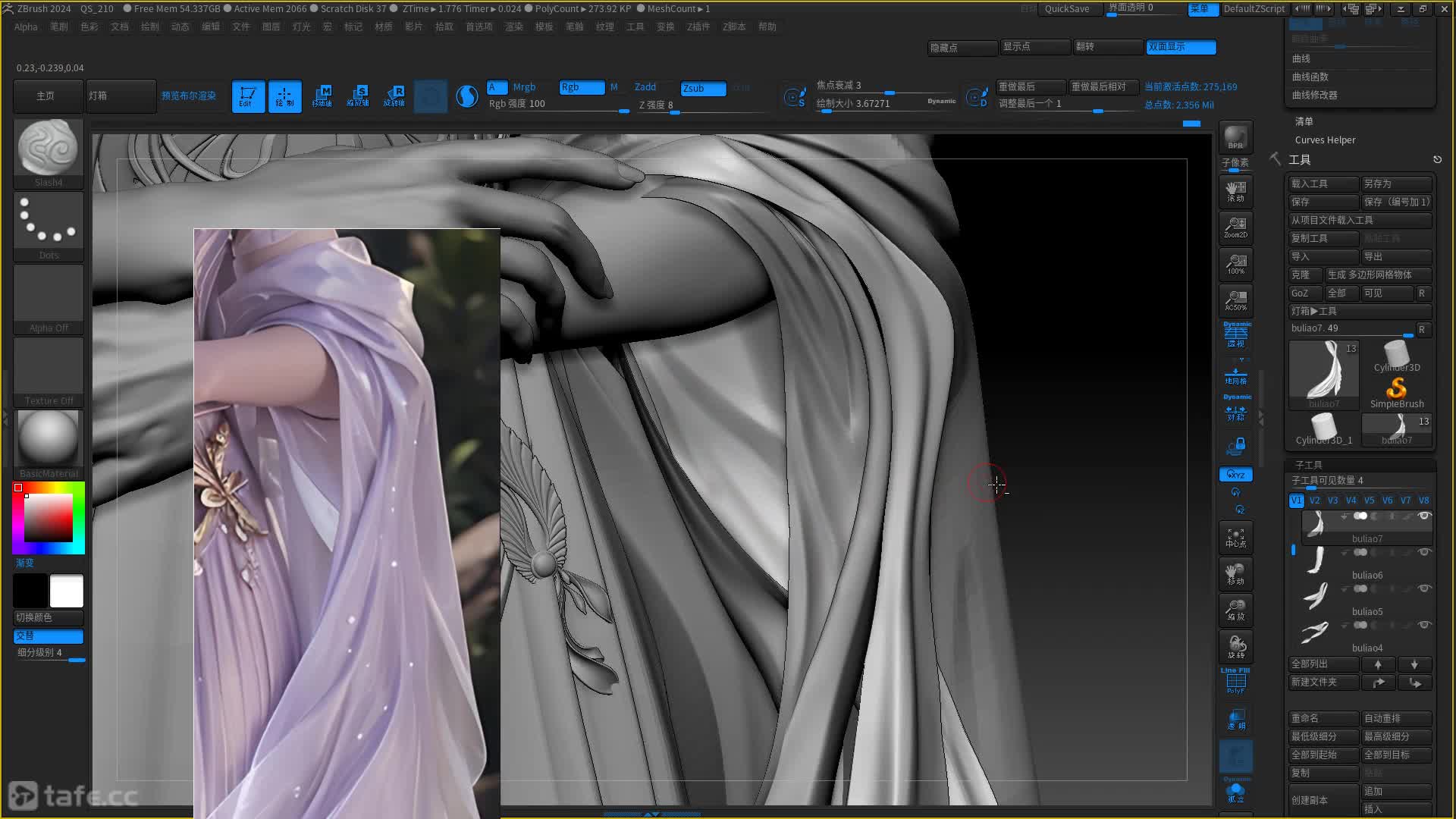Image resolution: width=1456 pixels, height=819 pixels.
Task: Toggle buliao6 subtool eye visibility
Action: click(1424, 553)
